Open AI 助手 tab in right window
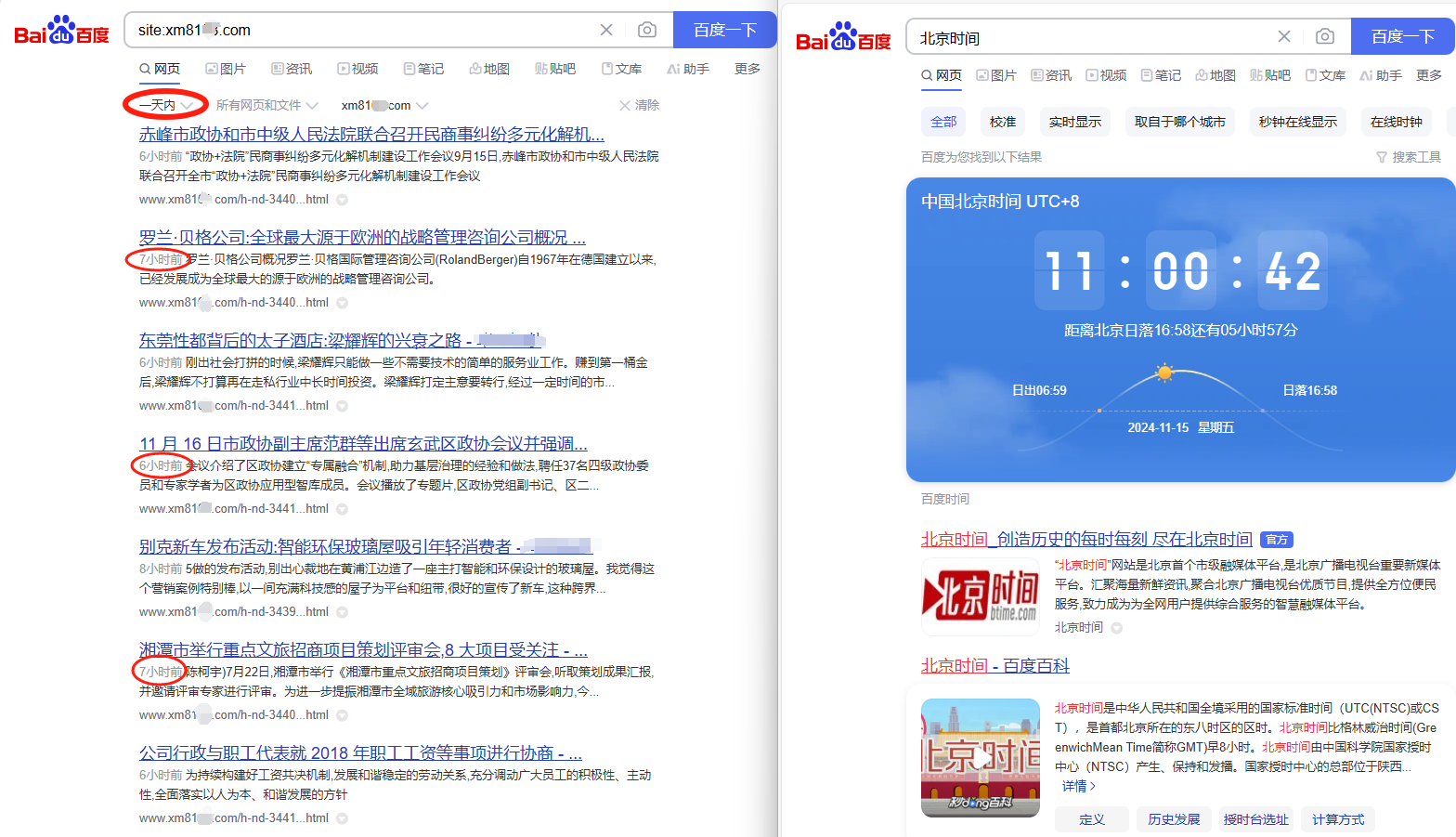Screen dimensions: 1456x837 [1381, 75]
